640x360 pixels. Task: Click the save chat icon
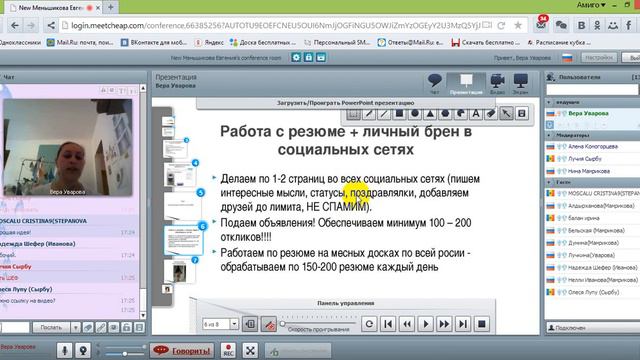(x=139, y=327)
